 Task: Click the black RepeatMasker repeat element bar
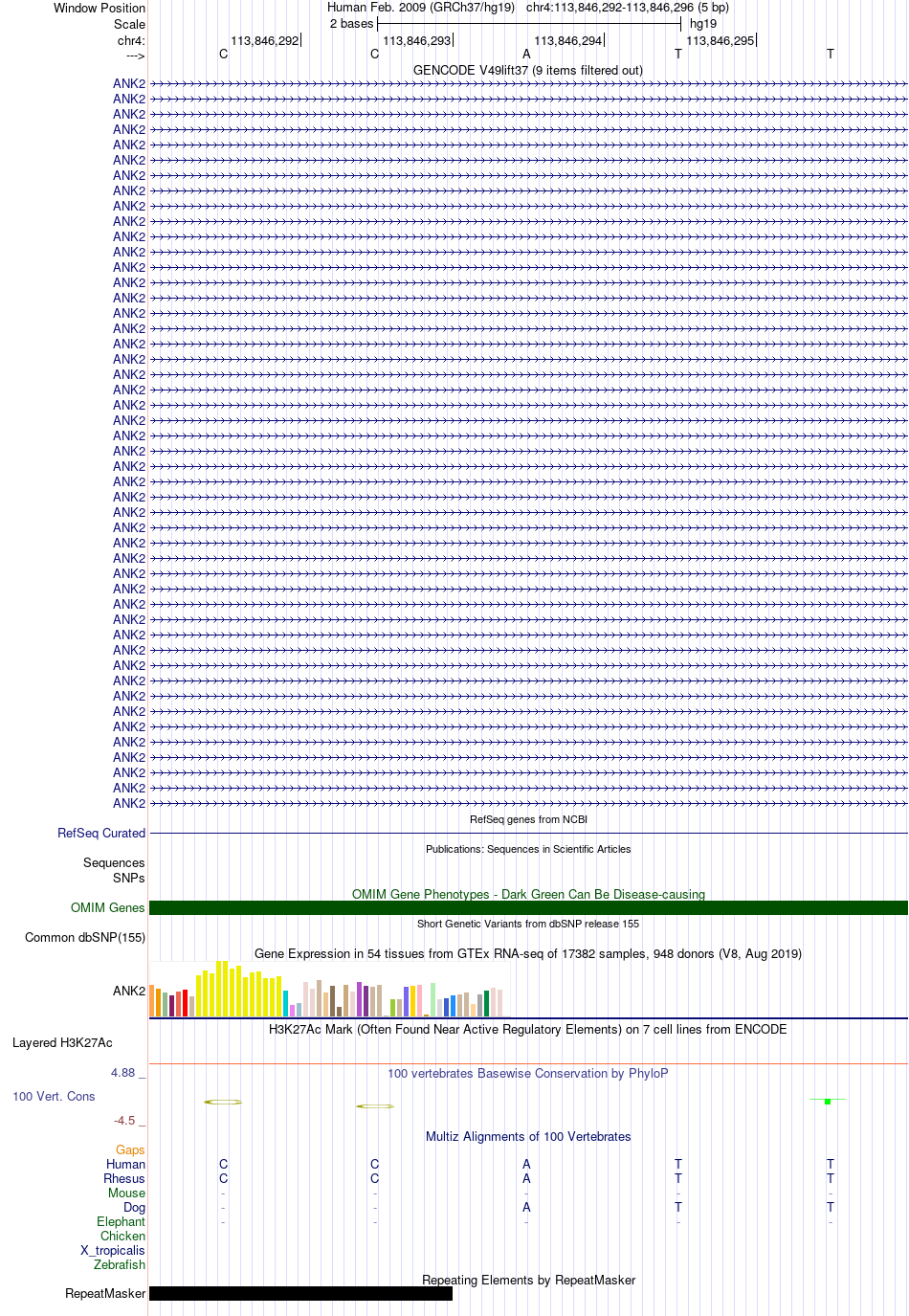pyautogui.click(x=300, y=1293)
